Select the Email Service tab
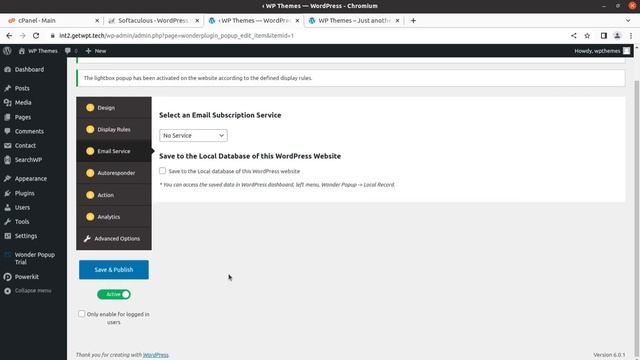640x360 pixels. pyautogui.click(x=114, y=151)
